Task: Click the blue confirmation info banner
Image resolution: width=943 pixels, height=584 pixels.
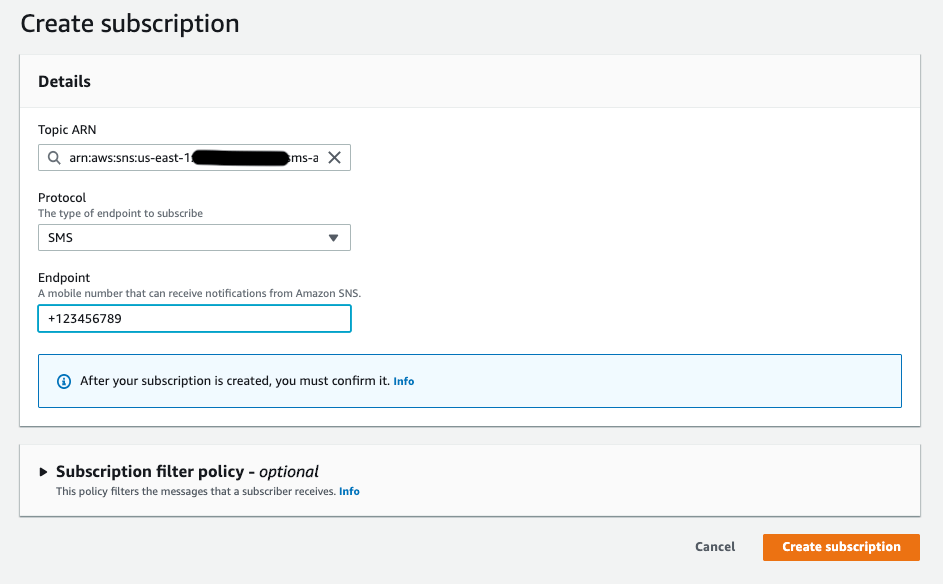Action: coord(469,381)
